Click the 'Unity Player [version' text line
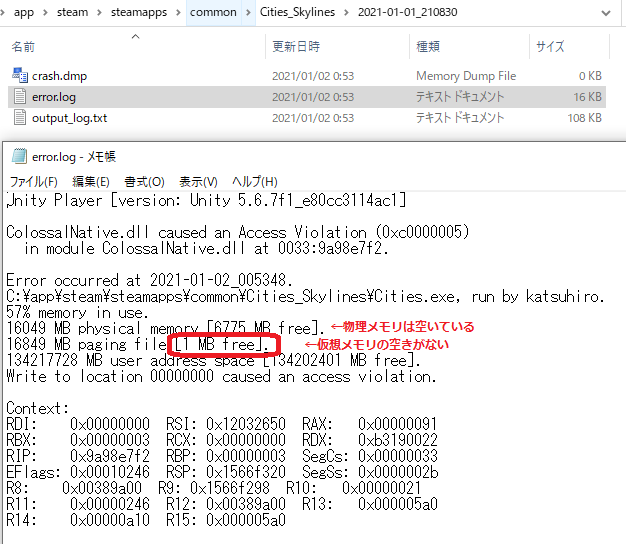The width and height of the screenshot is (626, 544). coord(206,200)
